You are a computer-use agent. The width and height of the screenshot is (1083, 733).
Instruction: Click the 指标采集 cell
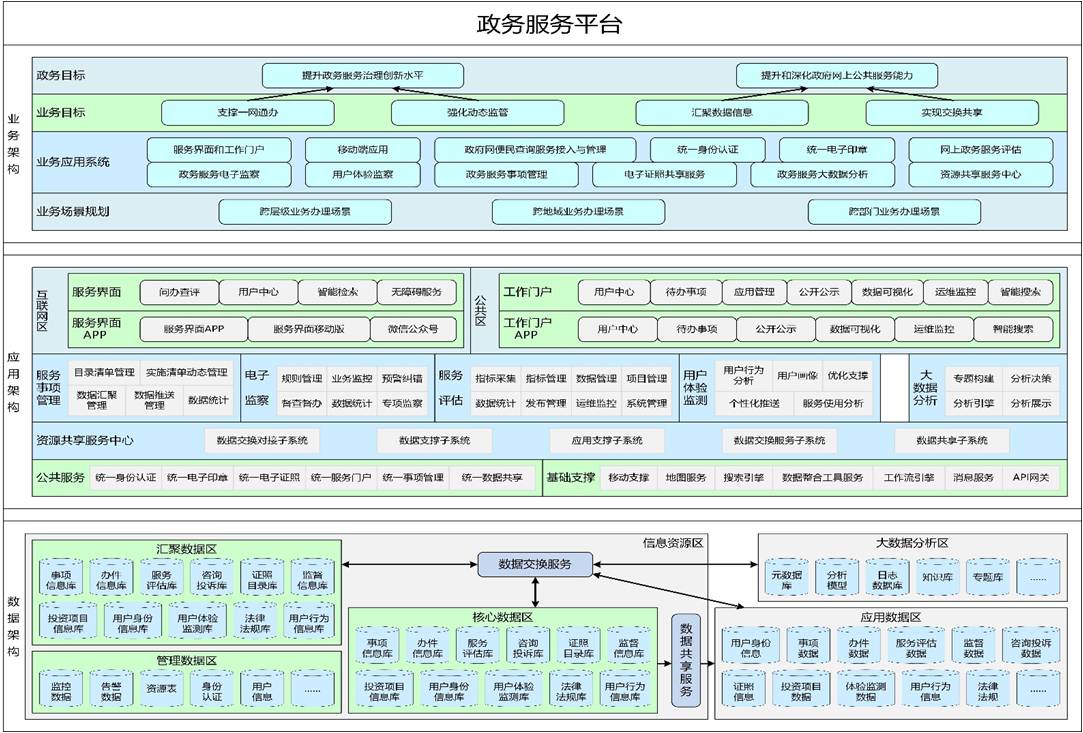pos(495,379)
